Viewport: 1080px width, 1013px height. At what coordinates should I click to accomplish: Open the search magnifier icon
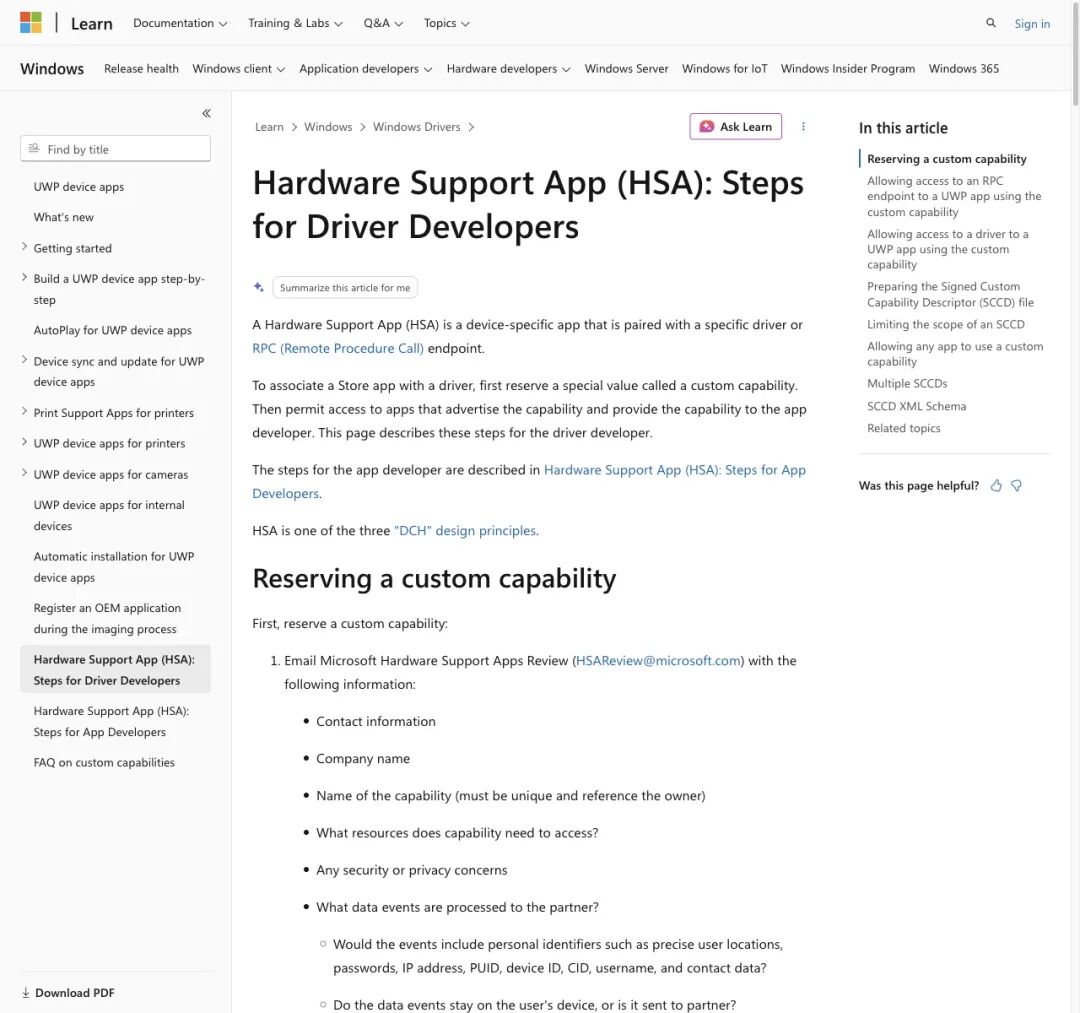(x=990, y=23)
